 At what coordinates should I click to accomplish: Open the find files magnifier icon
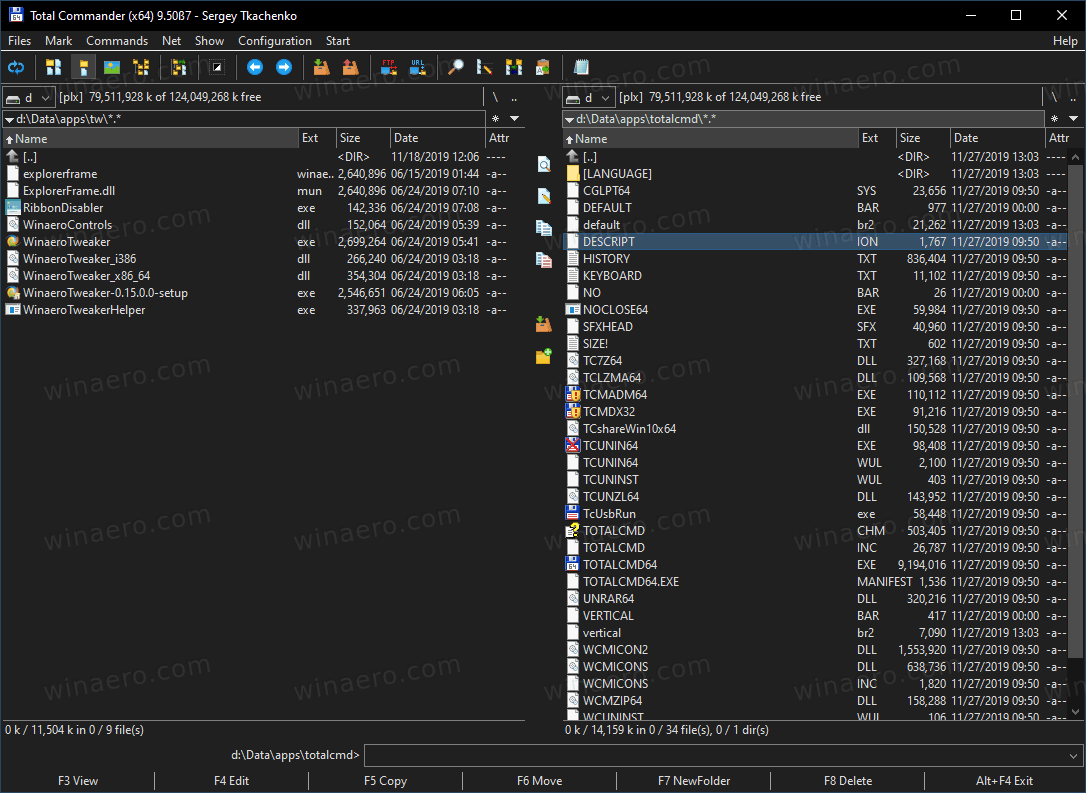click(x=455, y=67)
